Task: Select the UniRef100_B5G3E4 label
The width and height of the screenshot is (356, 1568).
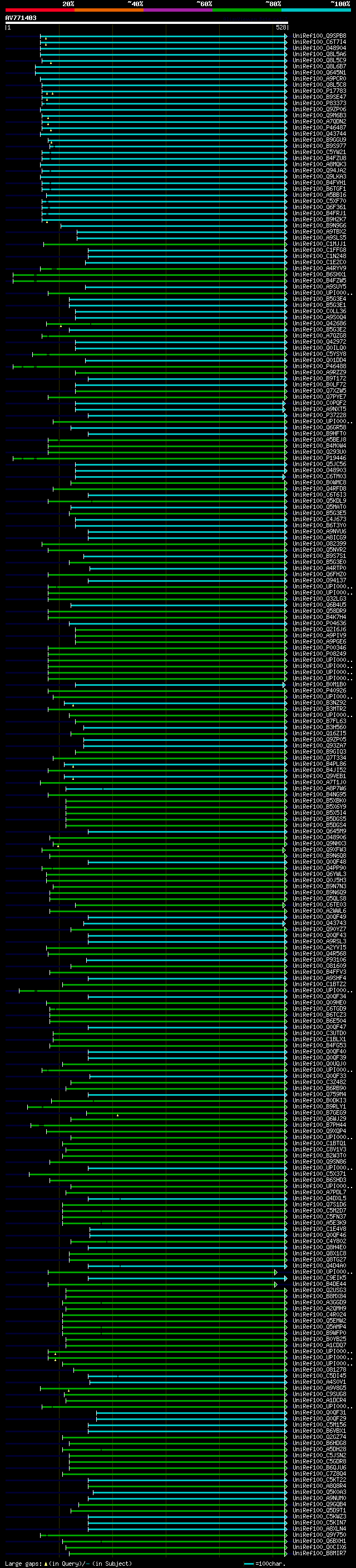Action: (319, 299)
